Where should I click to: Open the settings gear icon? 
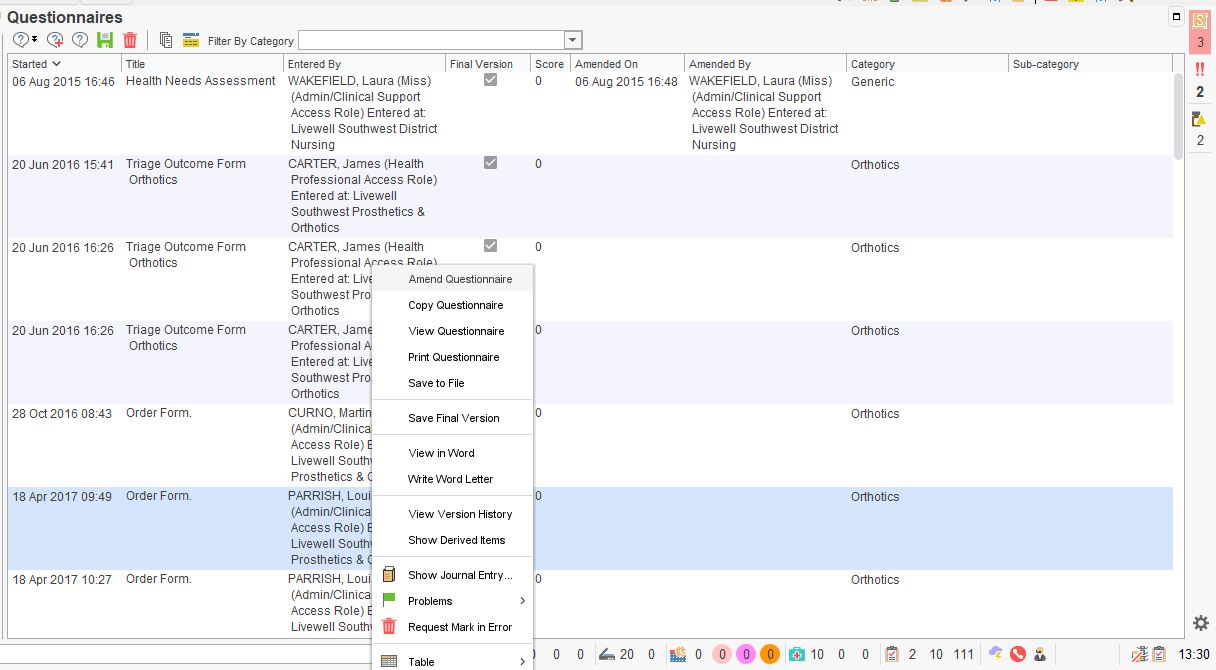[x=1201, y=623]
